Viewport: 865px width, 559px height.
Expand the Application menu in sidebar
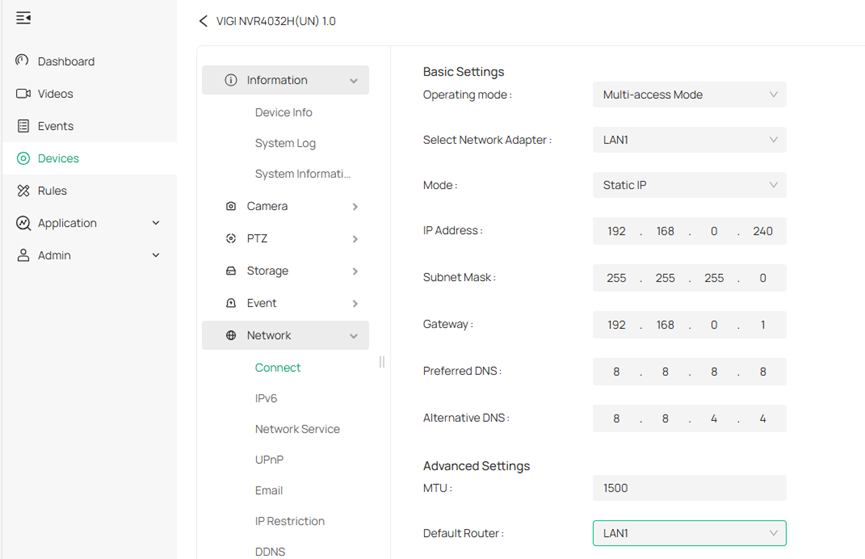coord(155,223)
